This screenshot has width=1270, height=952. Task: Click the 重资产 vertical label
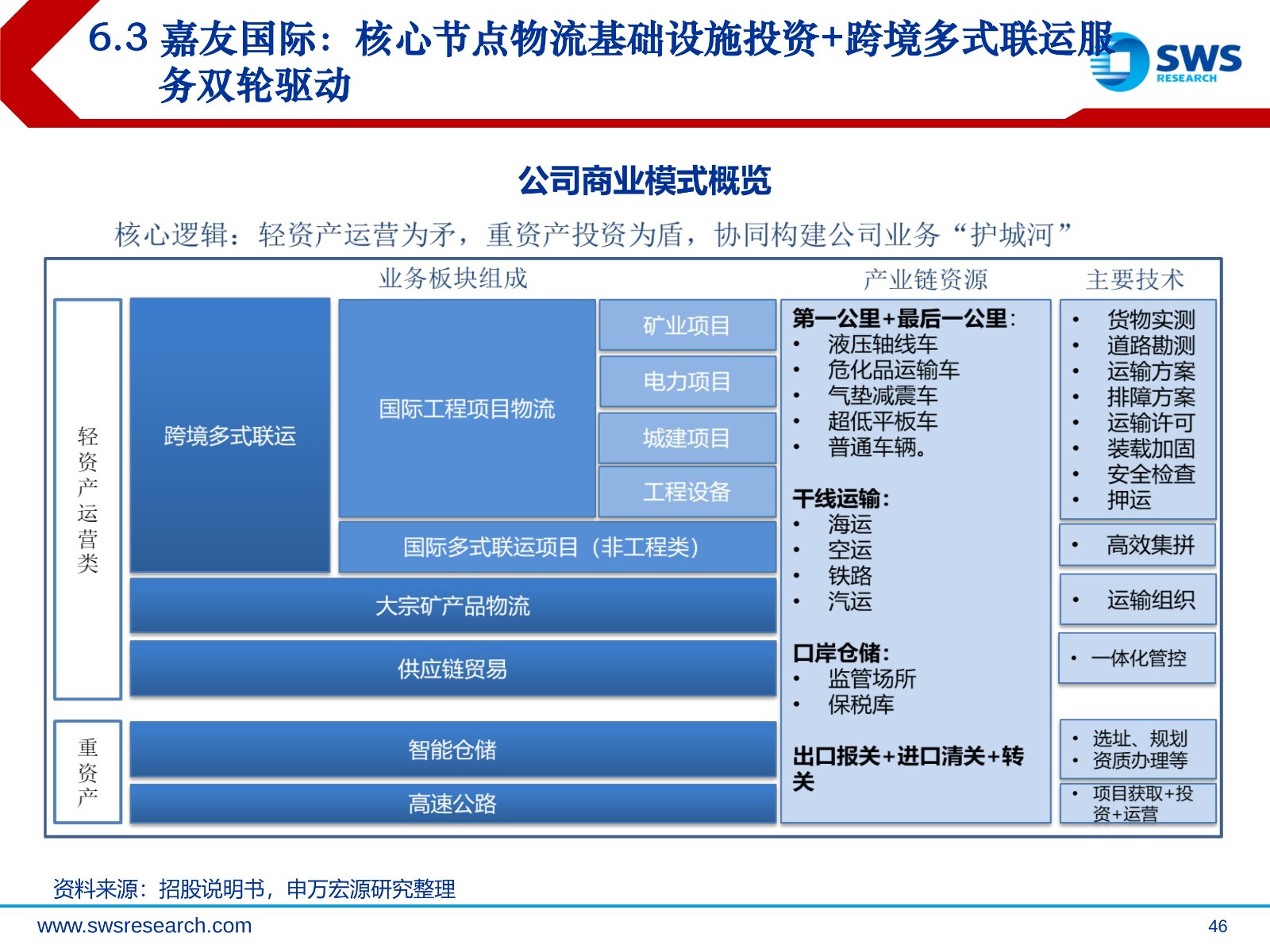[88, 772]
